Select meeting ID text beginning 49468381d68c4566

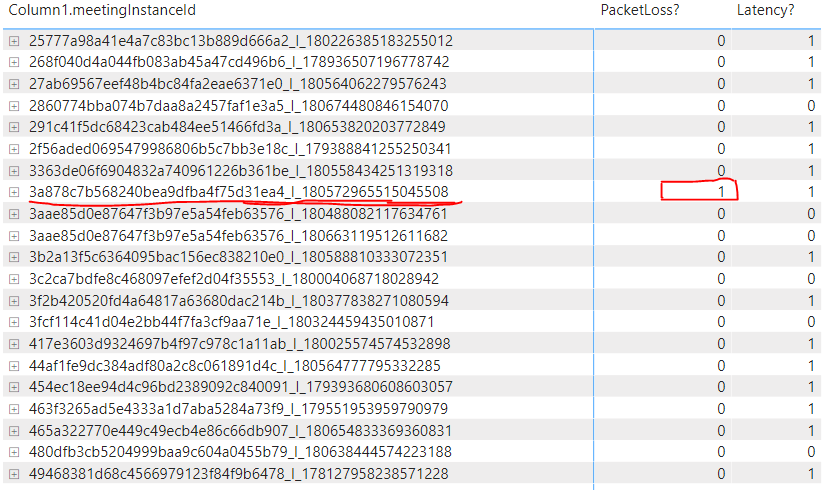[238, 474]
